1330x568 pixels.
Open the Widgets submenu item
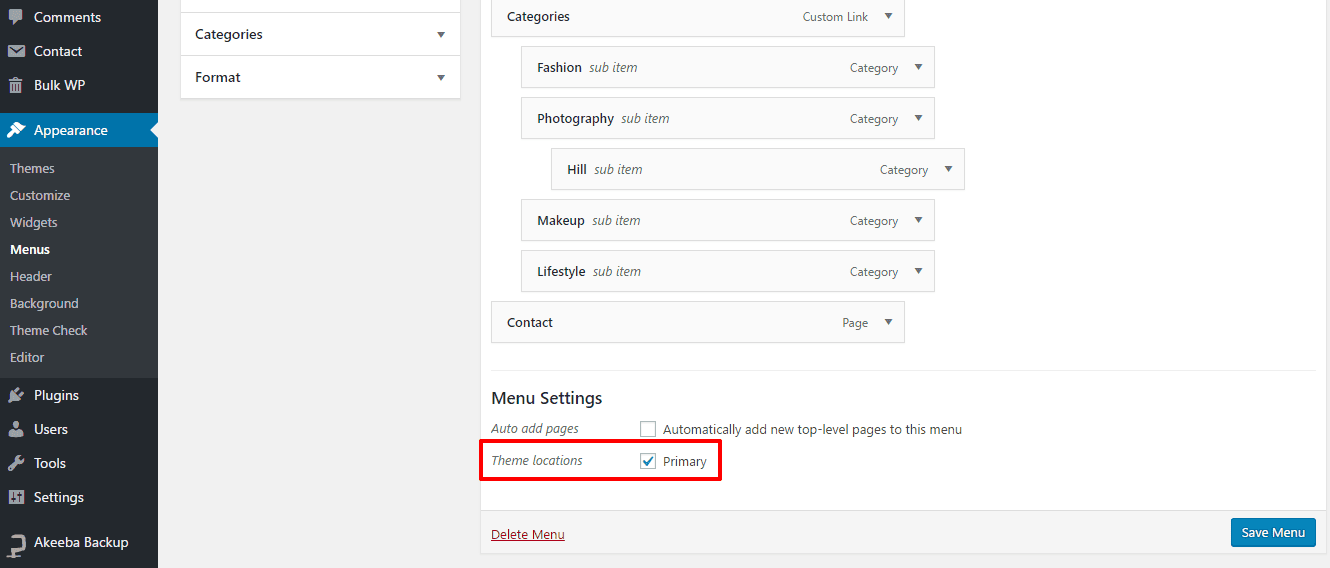pyautogui.click(x=34, y=222)
